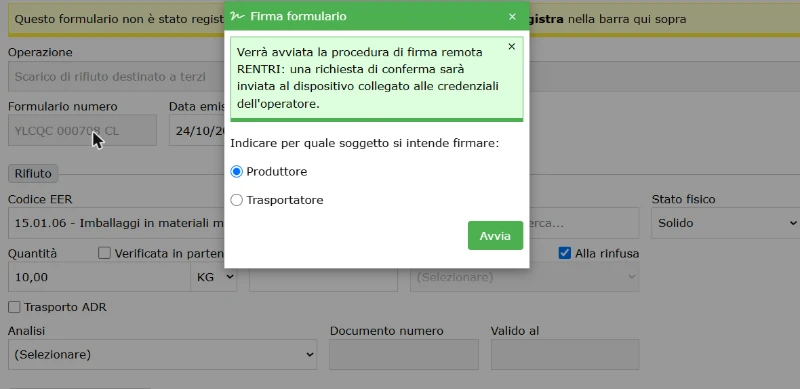The height and width of the screenshot is (389, 800).
Task: Click the Firma formulario title text
Action: click(x=298, y=16)
